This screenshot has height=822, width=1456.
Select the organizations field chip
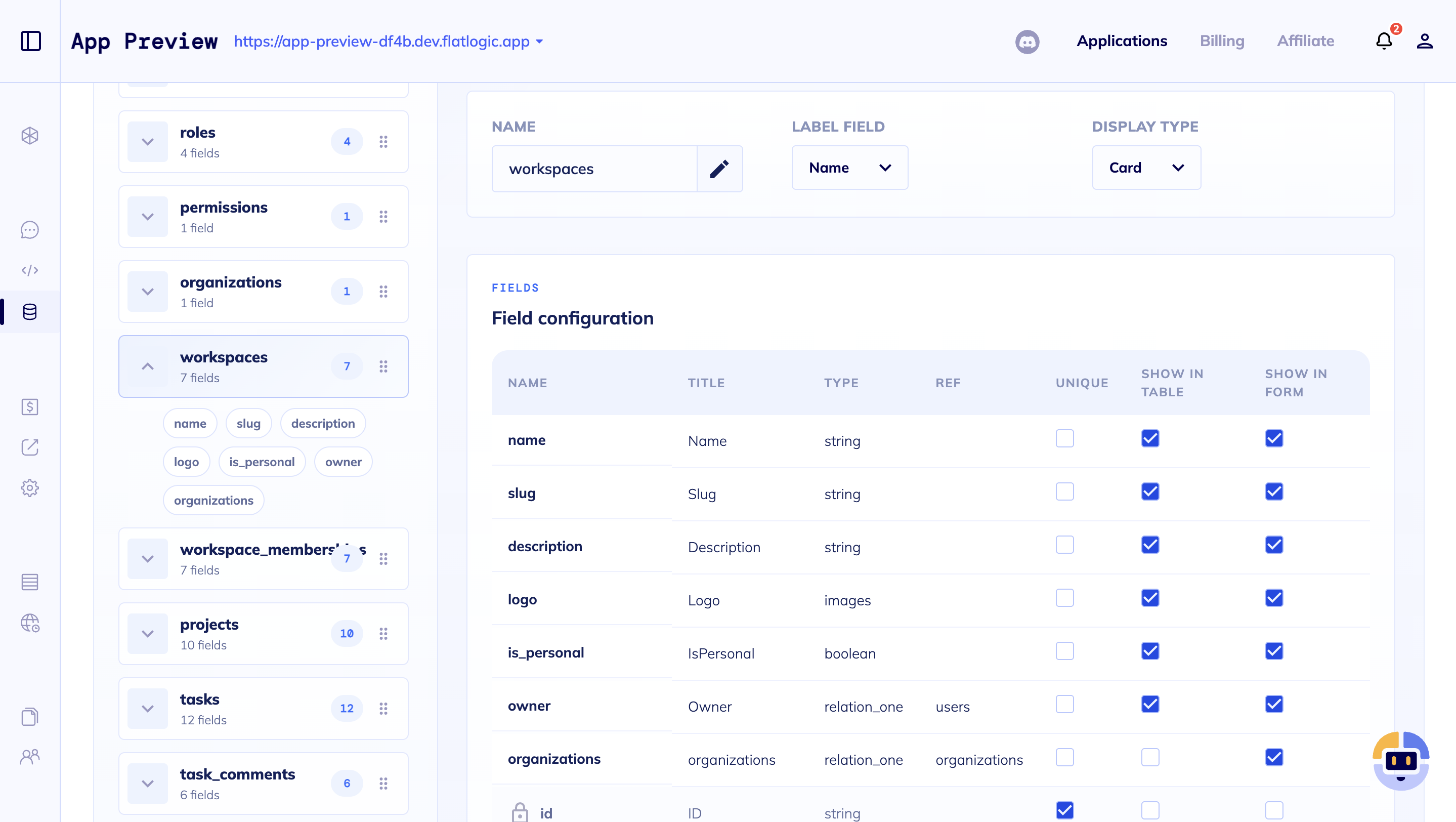[x=213, y=500]
